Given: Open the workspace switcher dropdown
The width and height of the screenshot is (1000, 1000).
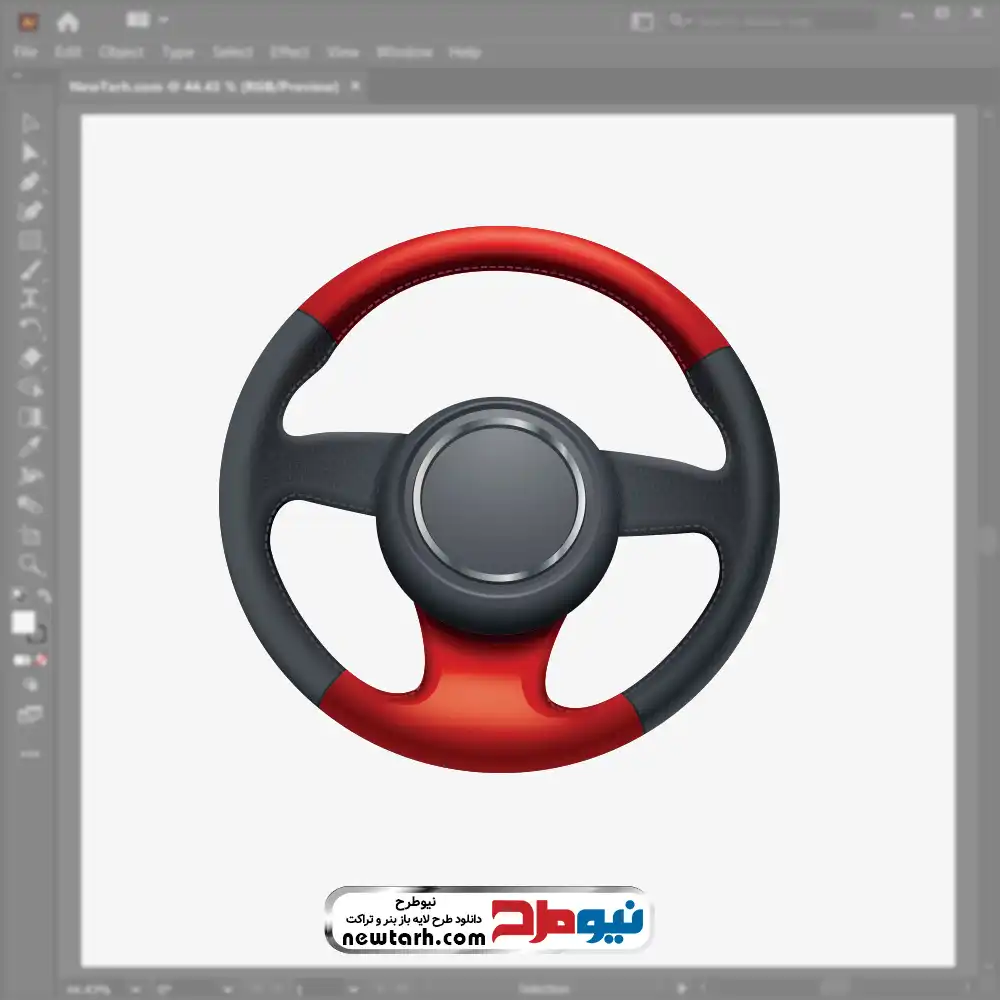Looking at the screenshot, I should tap(642, 21).
